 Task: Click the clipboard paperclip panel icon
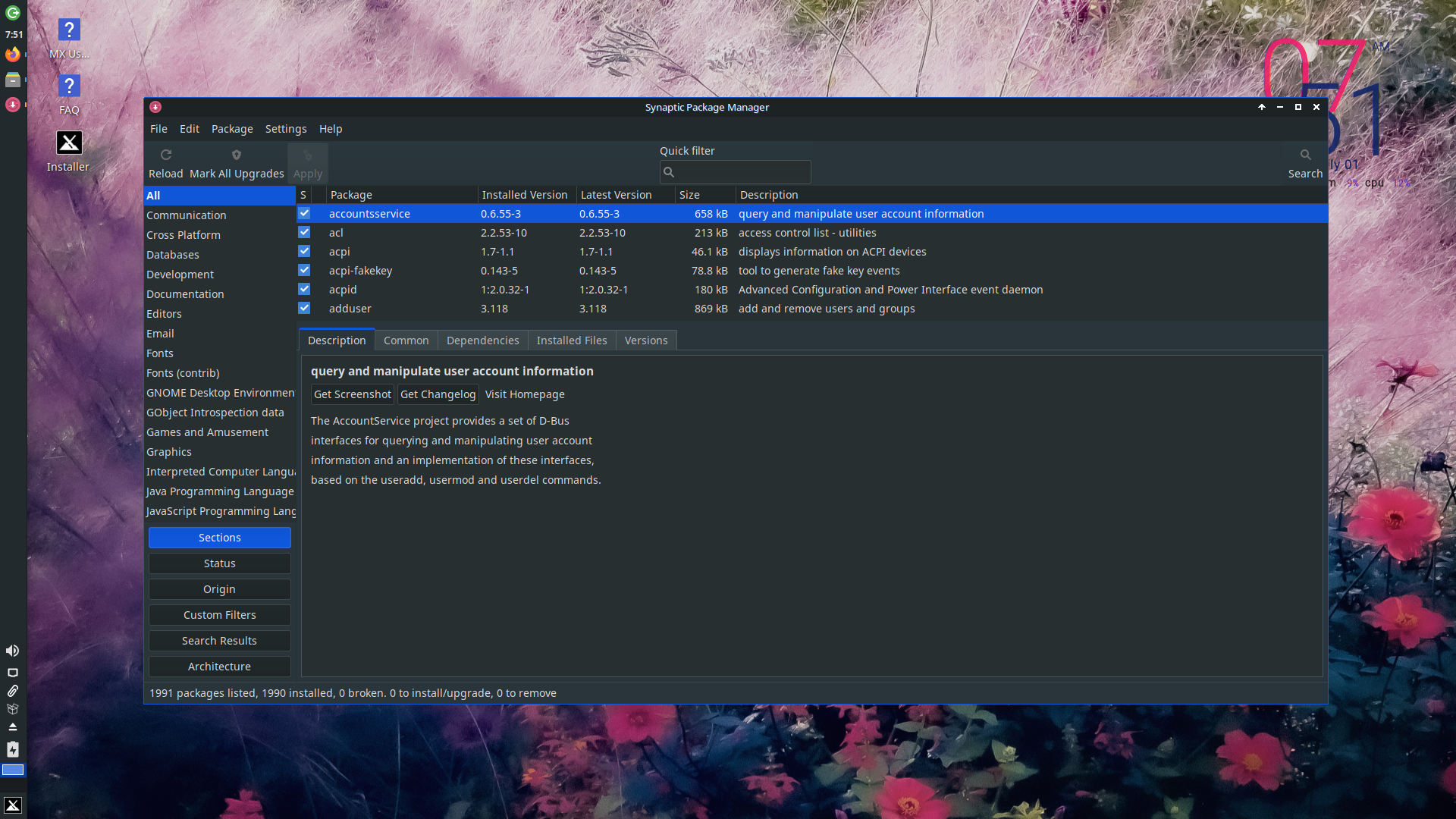coord(13,691)
